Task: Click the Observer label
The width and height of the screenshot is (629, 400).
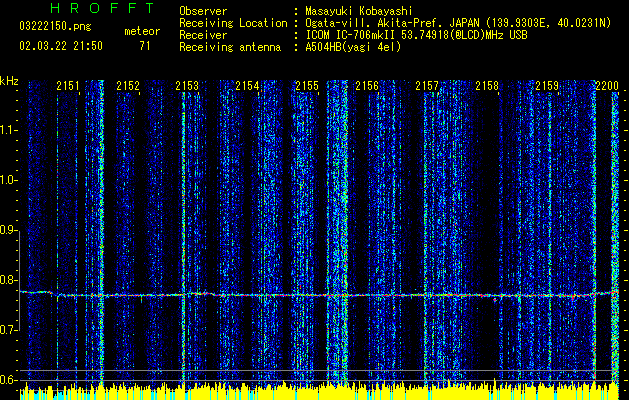Action: pos(203,11)
